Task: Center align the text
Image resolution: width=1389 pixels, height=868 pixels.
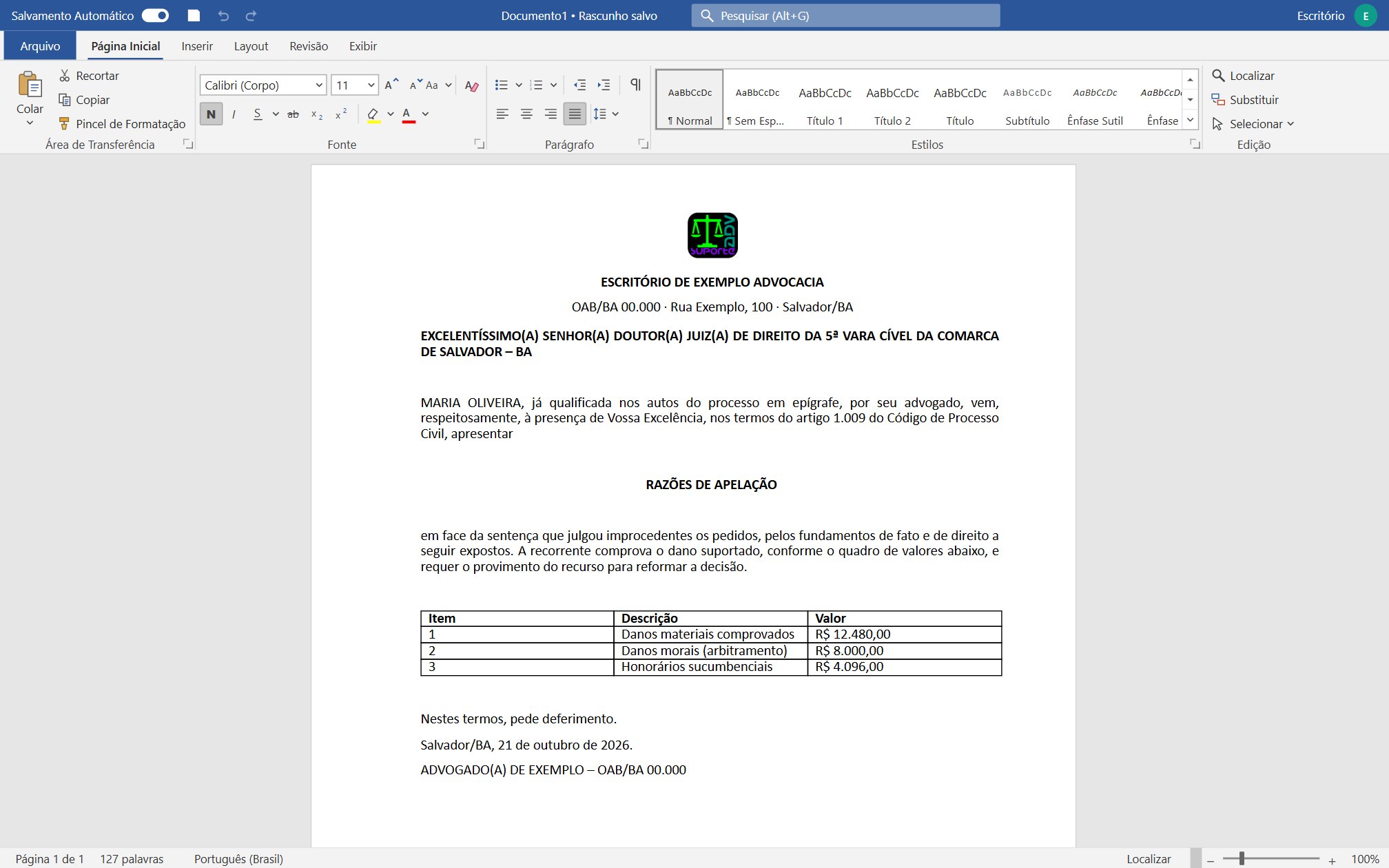Action: click(x=526, y=114)
